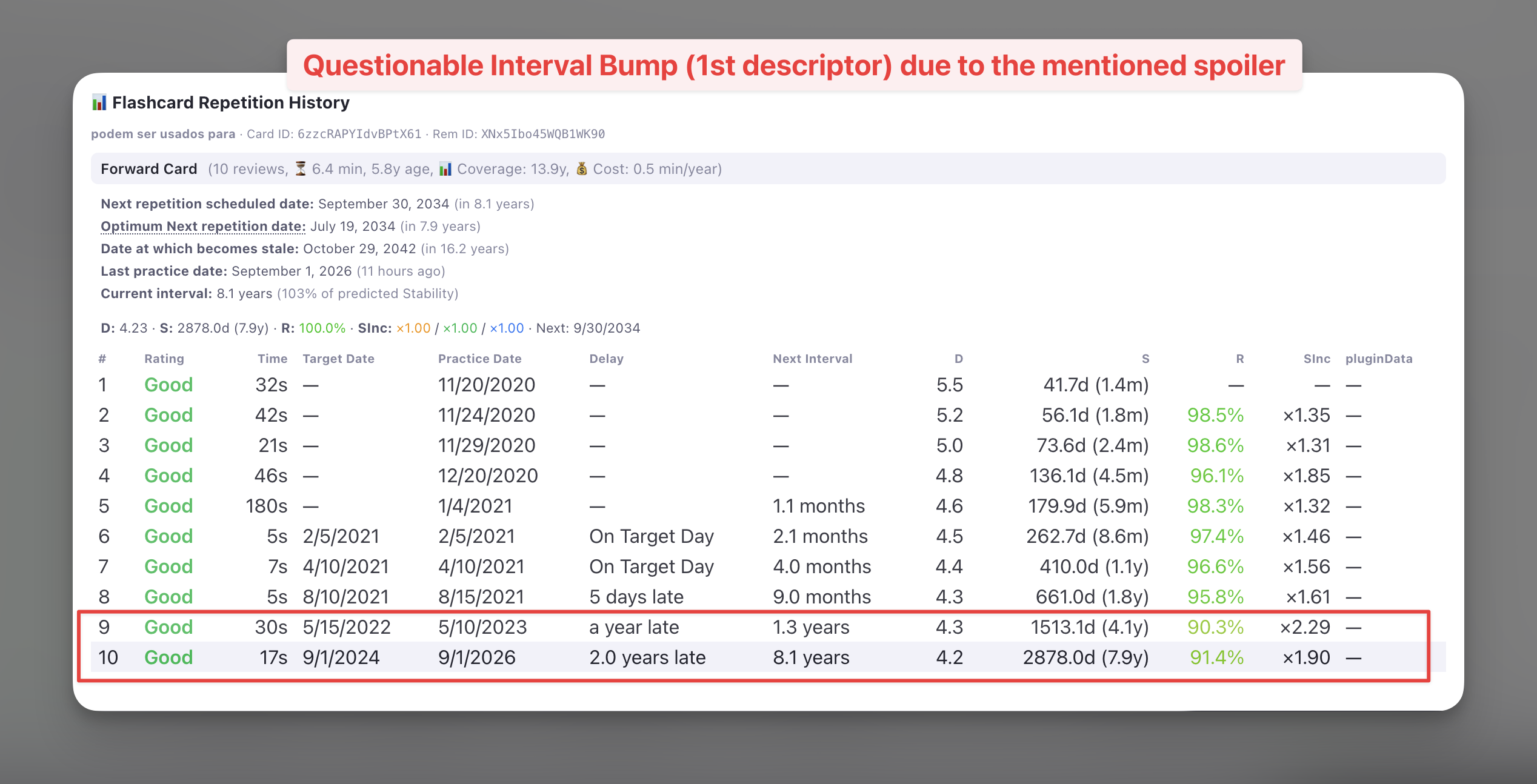Click practice date 4/10/2021 in row 7

[x=481, y=566]
